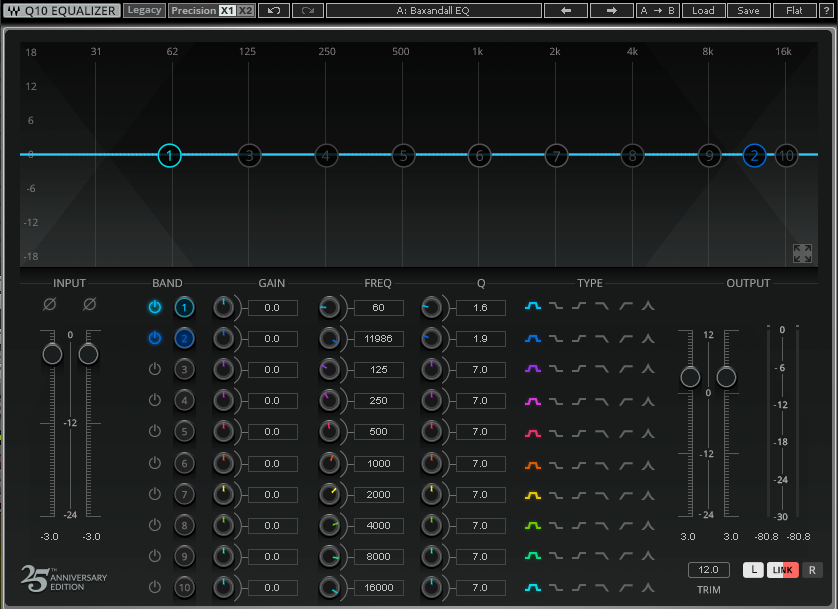Enable band 8 with its power button
The height and width of the screenshot is (609, 838).
[x=154, y=525]
